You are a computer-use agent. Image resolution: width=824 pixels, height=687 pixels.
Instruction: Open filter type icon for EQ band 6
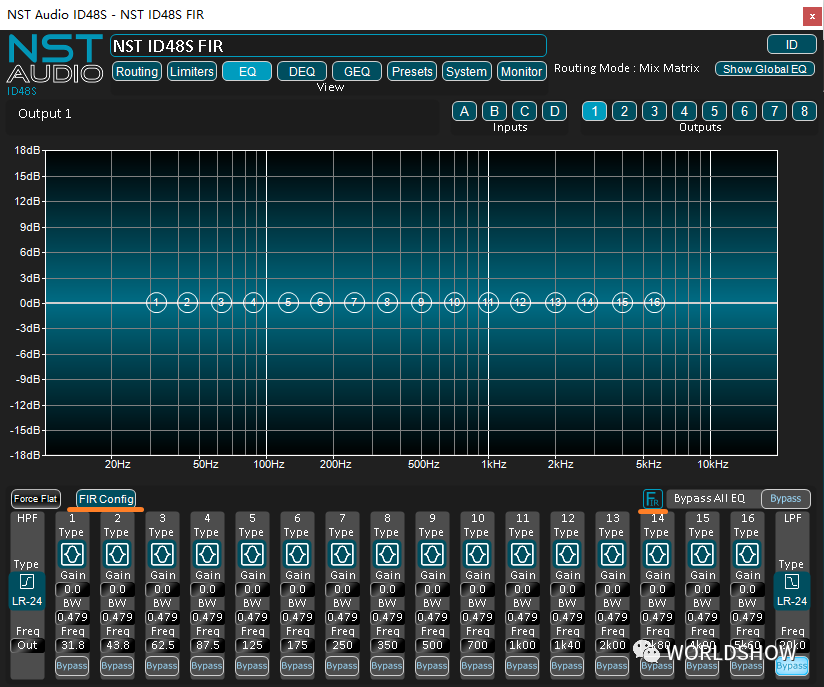297,555
